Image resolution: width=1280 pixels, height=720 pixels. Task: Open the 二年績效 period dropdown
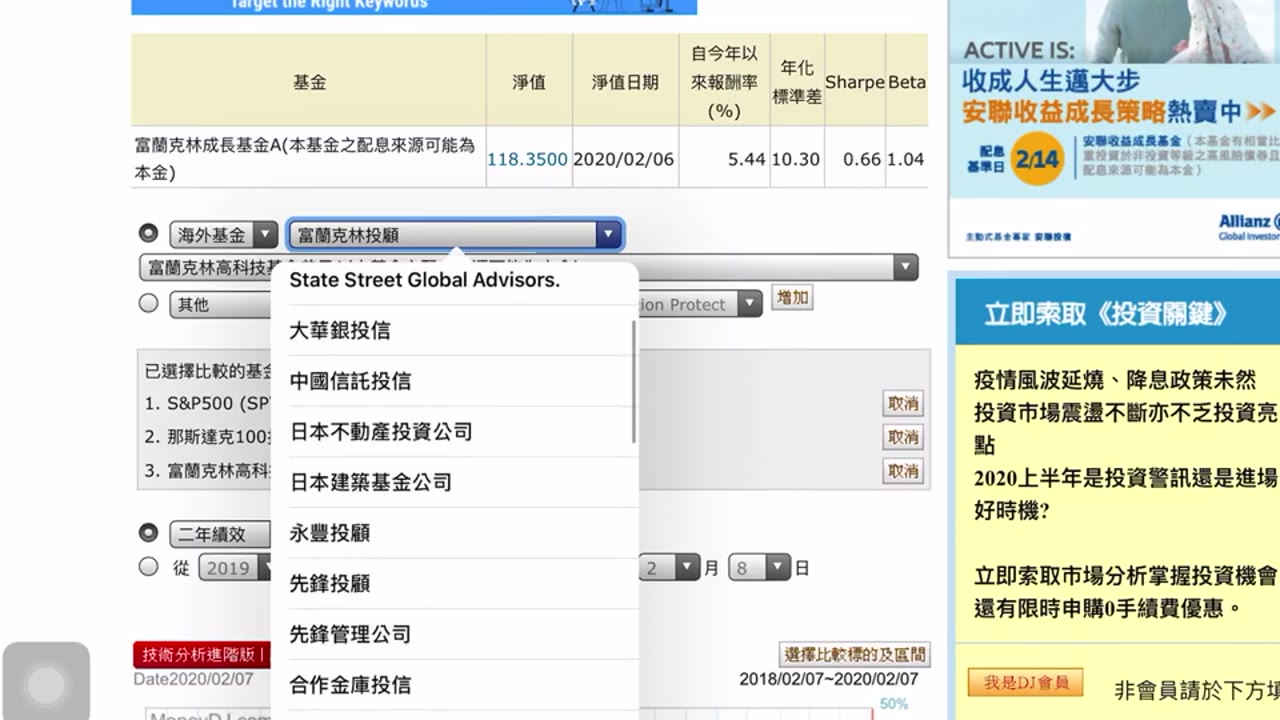tap(220, 535)
